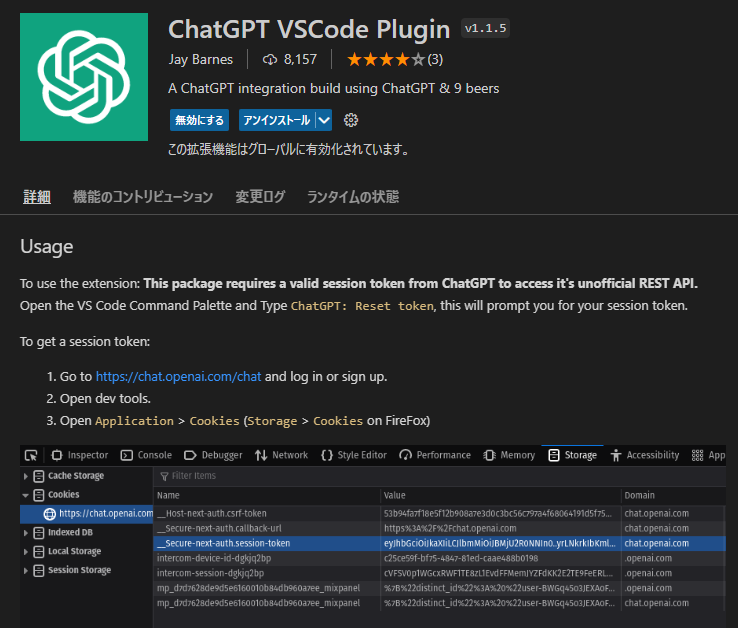Image resolution: width=738 pixels, height=628 pixels.
Task: Select https://chat.openai.com under Cookies
Action: (x=87, y=514)
